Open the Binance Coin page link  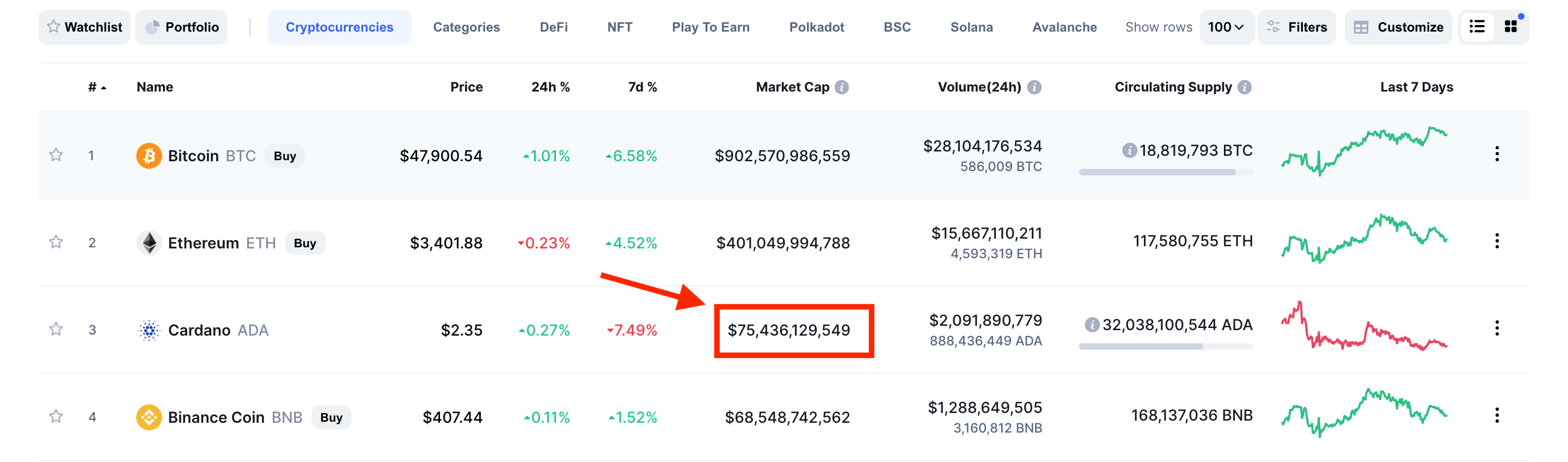216,417
